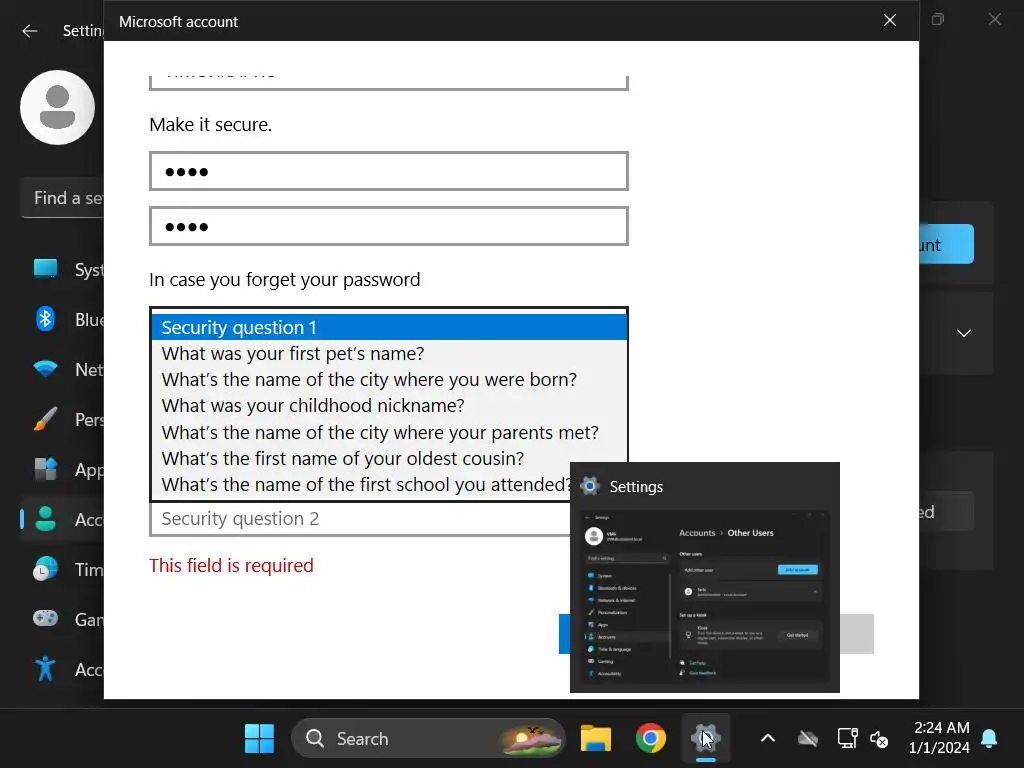This screenshot has height=768, width=1024.
Task: Click the Settings window restore button
Action: (938, 20)
